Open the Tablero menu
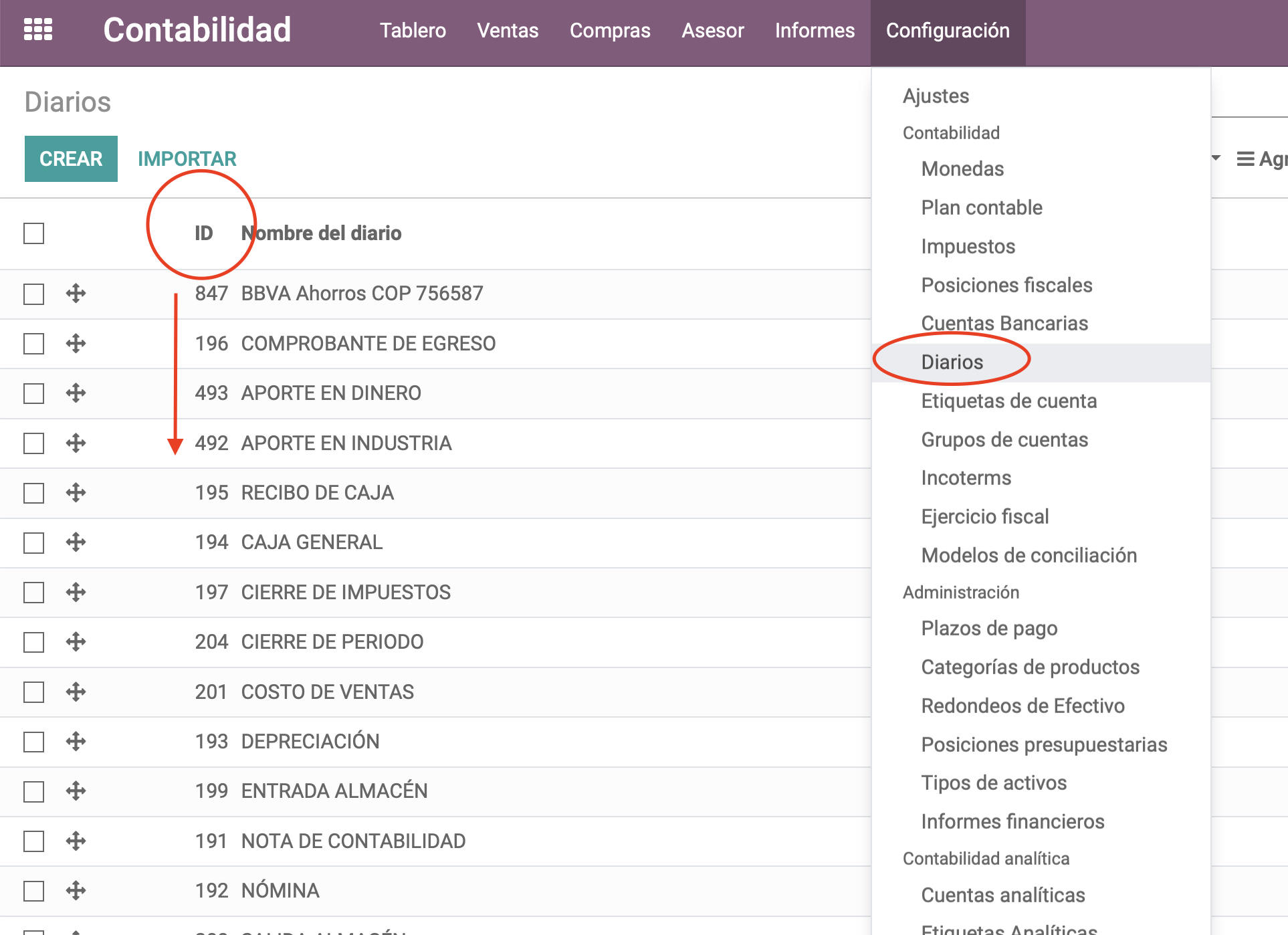This screenshot has height=935, width=1288. [x=413, y=31]
